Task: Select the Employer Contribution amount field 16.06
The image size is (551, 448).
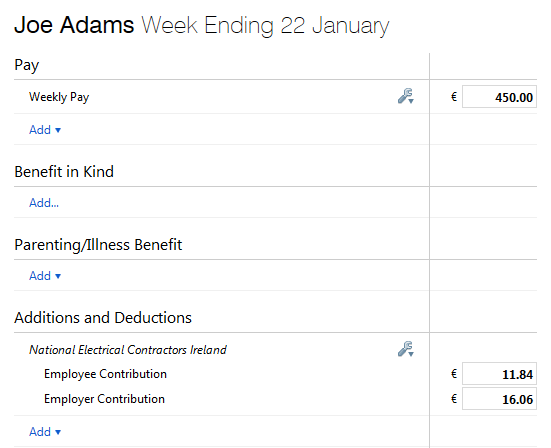Action: point(499,399)
